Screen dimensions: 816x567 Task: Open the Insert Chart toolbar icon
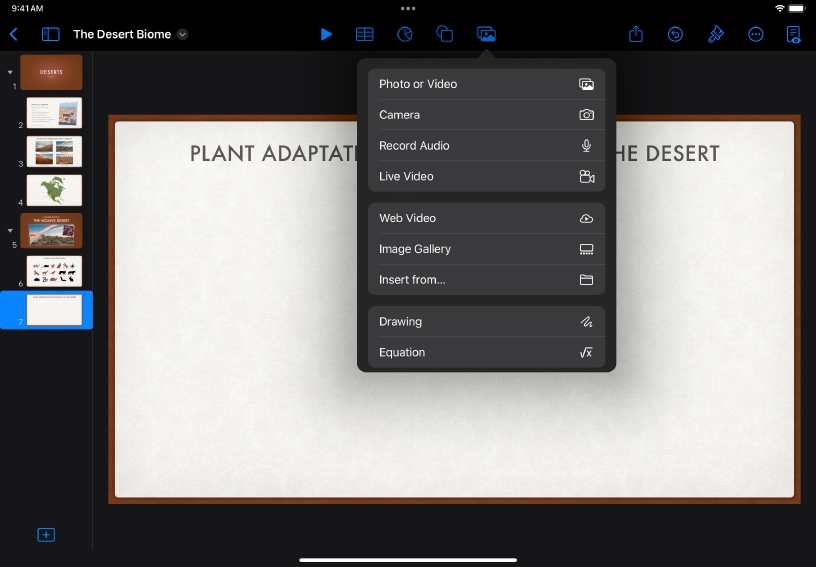405,34
